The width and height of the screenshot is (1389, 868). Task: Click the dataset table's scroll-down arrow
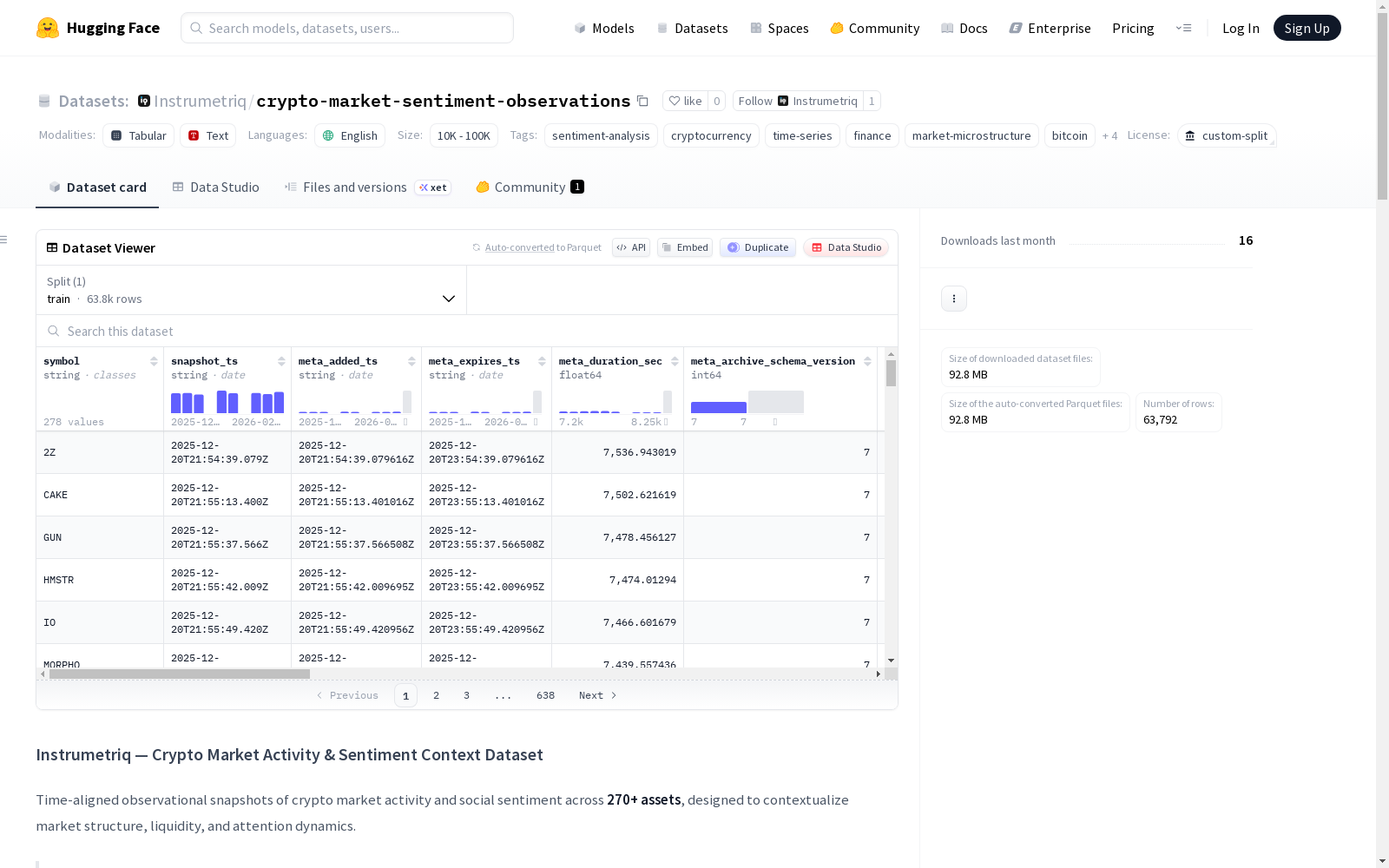(x=891, y=661)
